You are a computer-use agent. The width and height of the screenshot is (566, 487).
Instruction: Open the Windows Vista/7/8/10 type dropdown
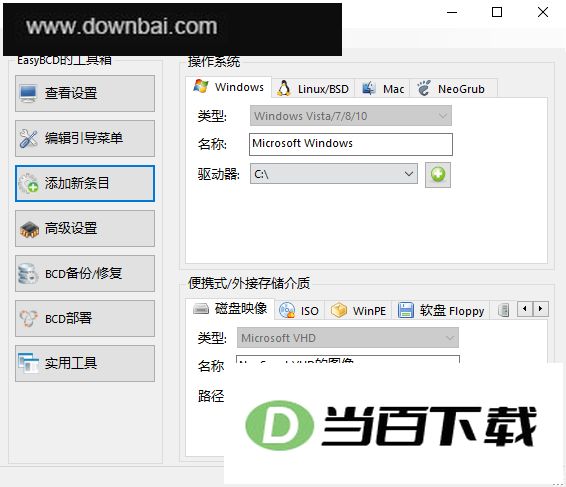(351, 116)
